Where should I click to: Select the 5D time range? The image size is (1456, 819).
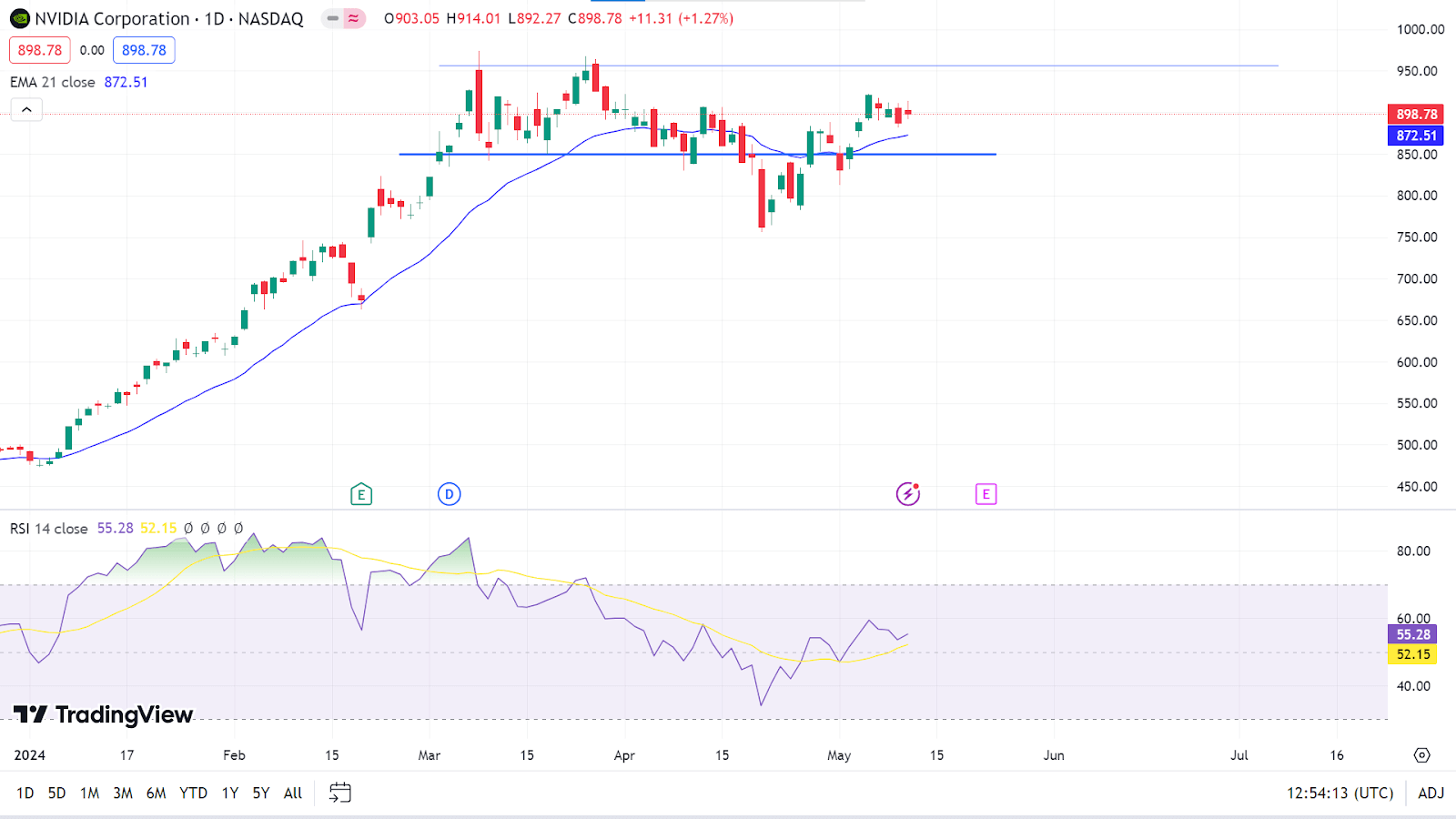(x=56, y=793)
